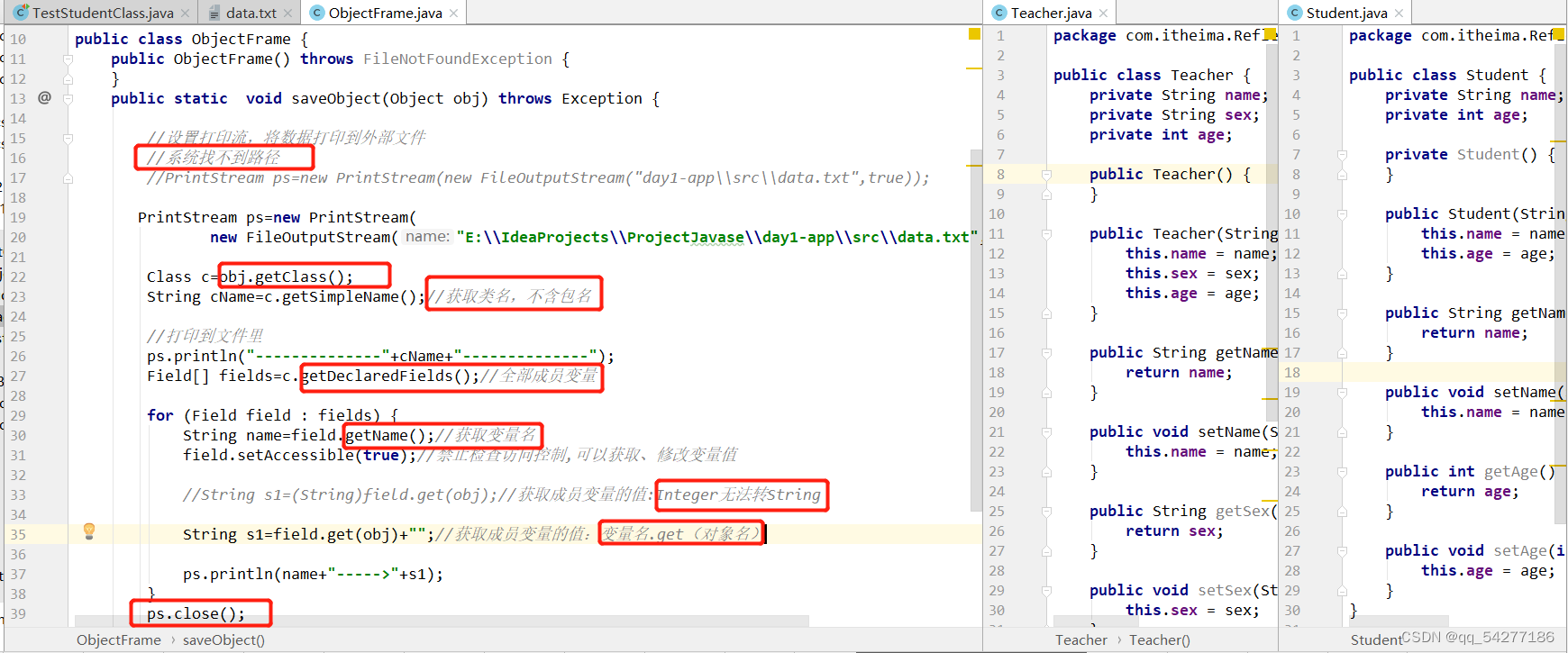1568x653 pixels.
Task: Collapse the Student setAge fold on line 27
Action: click(1342, 551)
